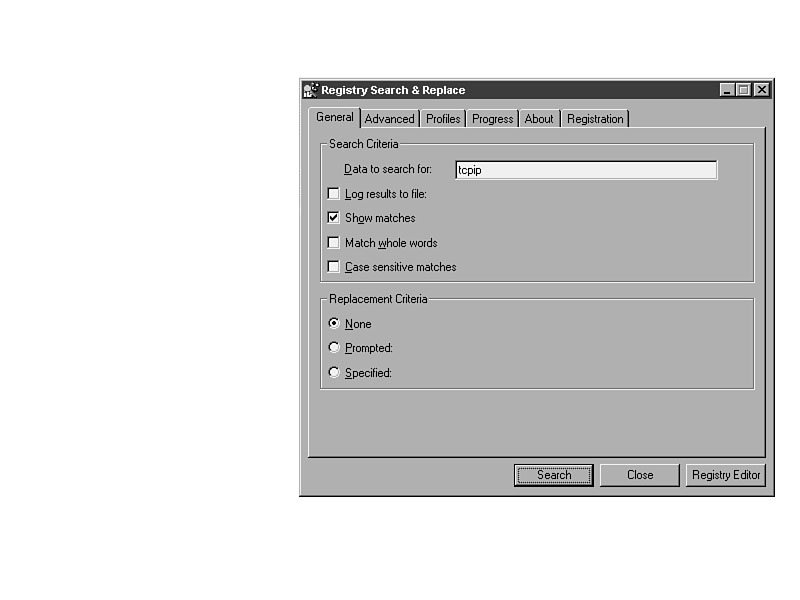Choose the 'Prompted' replacement option
The width and height of the screenshot is (800, 600).
(334, 348)
